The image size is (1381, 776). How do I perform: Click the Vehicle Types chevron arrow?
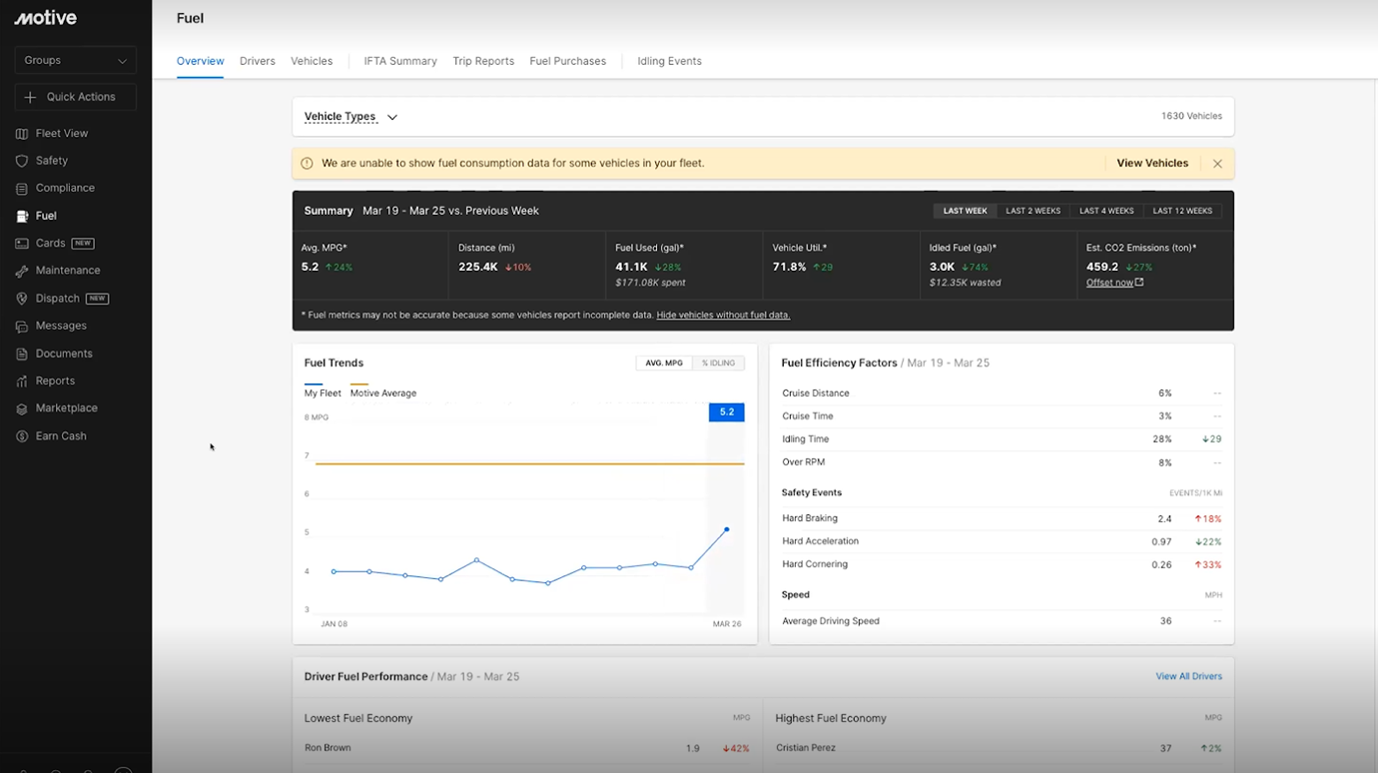pos(392,117)
